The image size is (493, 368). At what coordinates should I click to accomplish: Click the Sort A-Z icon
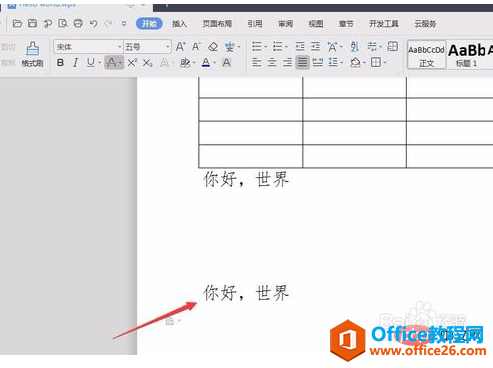(355, 46)
